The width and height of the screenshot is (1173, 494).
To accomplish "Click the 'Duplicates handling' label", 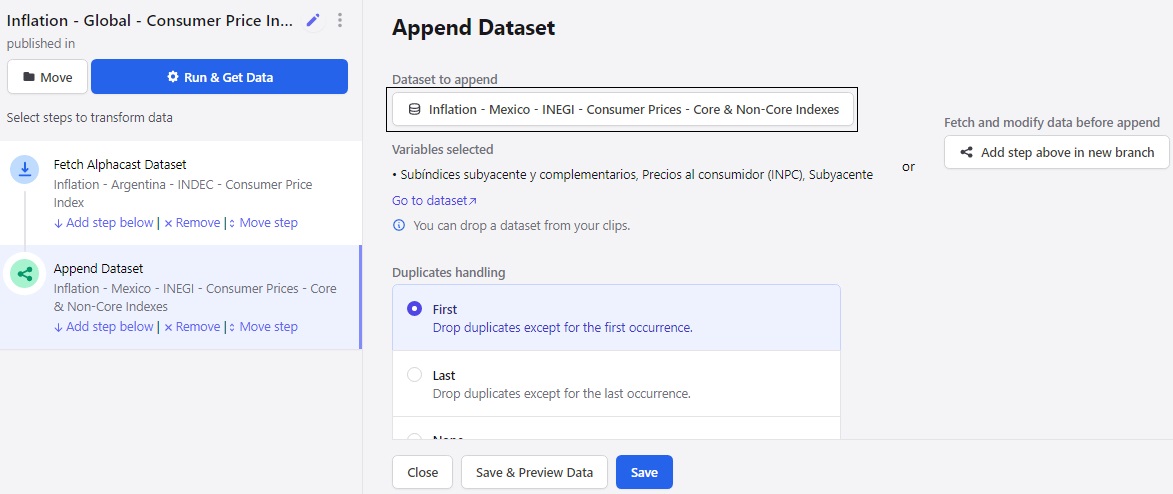I will (449, 272).
